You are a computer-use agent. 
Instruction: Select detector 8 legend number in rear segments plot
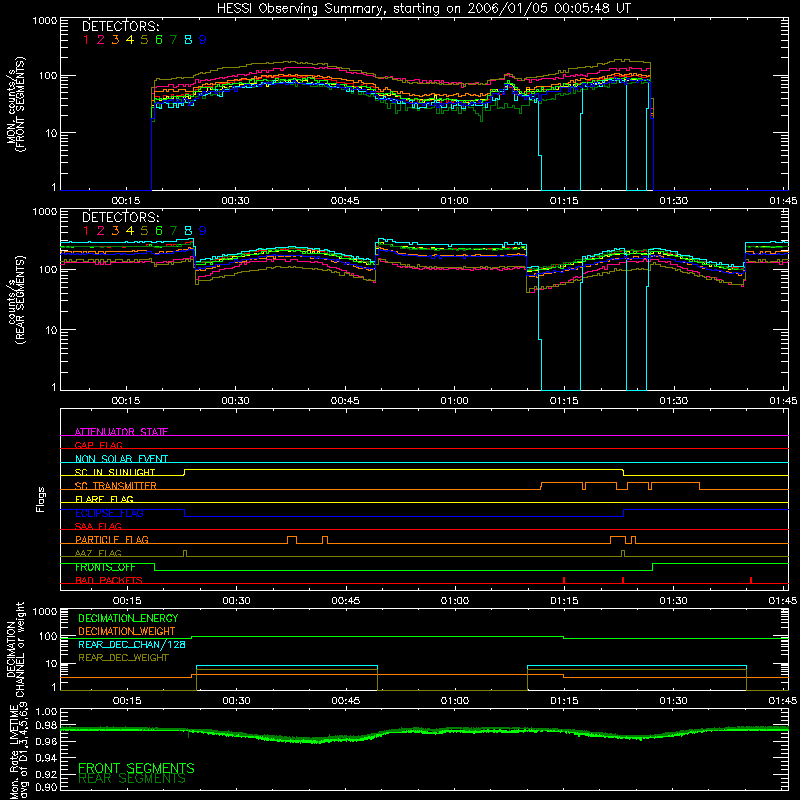click(x=188, y=231)
